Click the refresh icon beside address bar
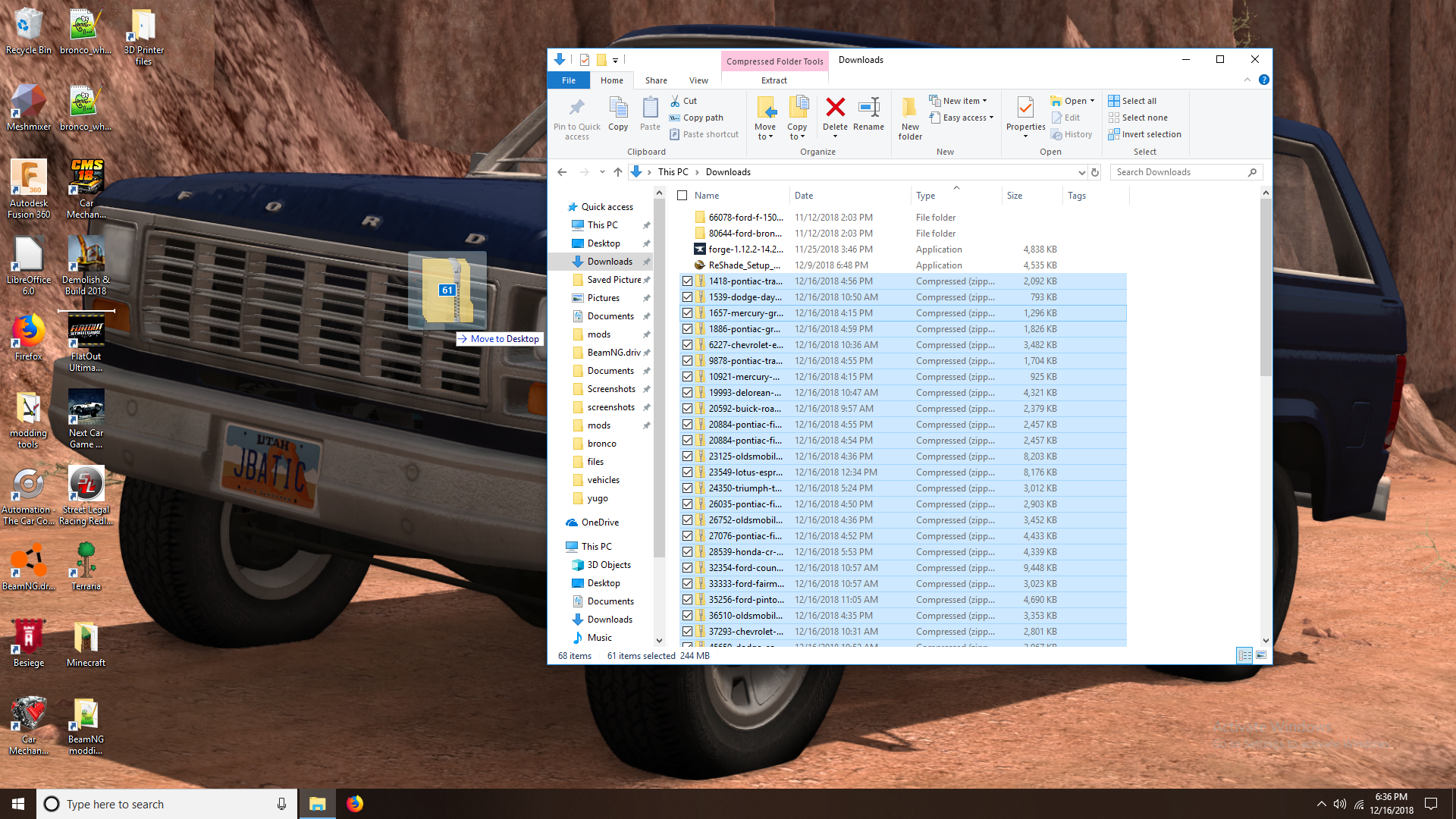This screenshot has width=1456, height=819. pos(1095,172)
